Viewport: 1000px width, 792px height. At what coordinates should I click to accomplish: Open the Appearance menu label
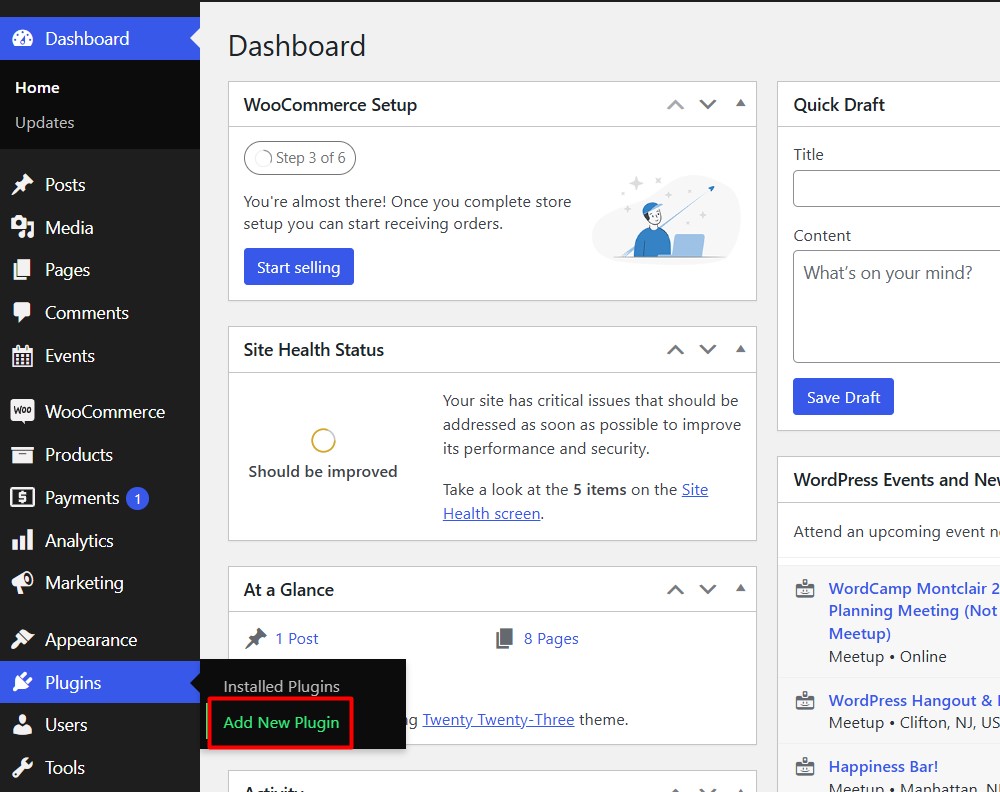pos(91,640)
